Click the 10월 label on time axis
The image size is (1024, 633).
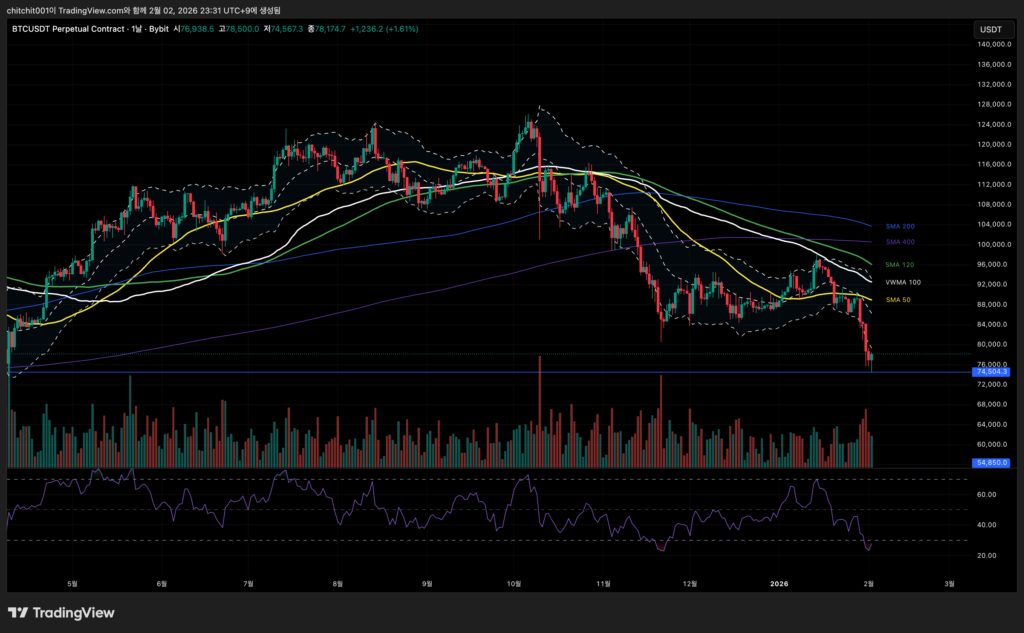tap(515, 582)
